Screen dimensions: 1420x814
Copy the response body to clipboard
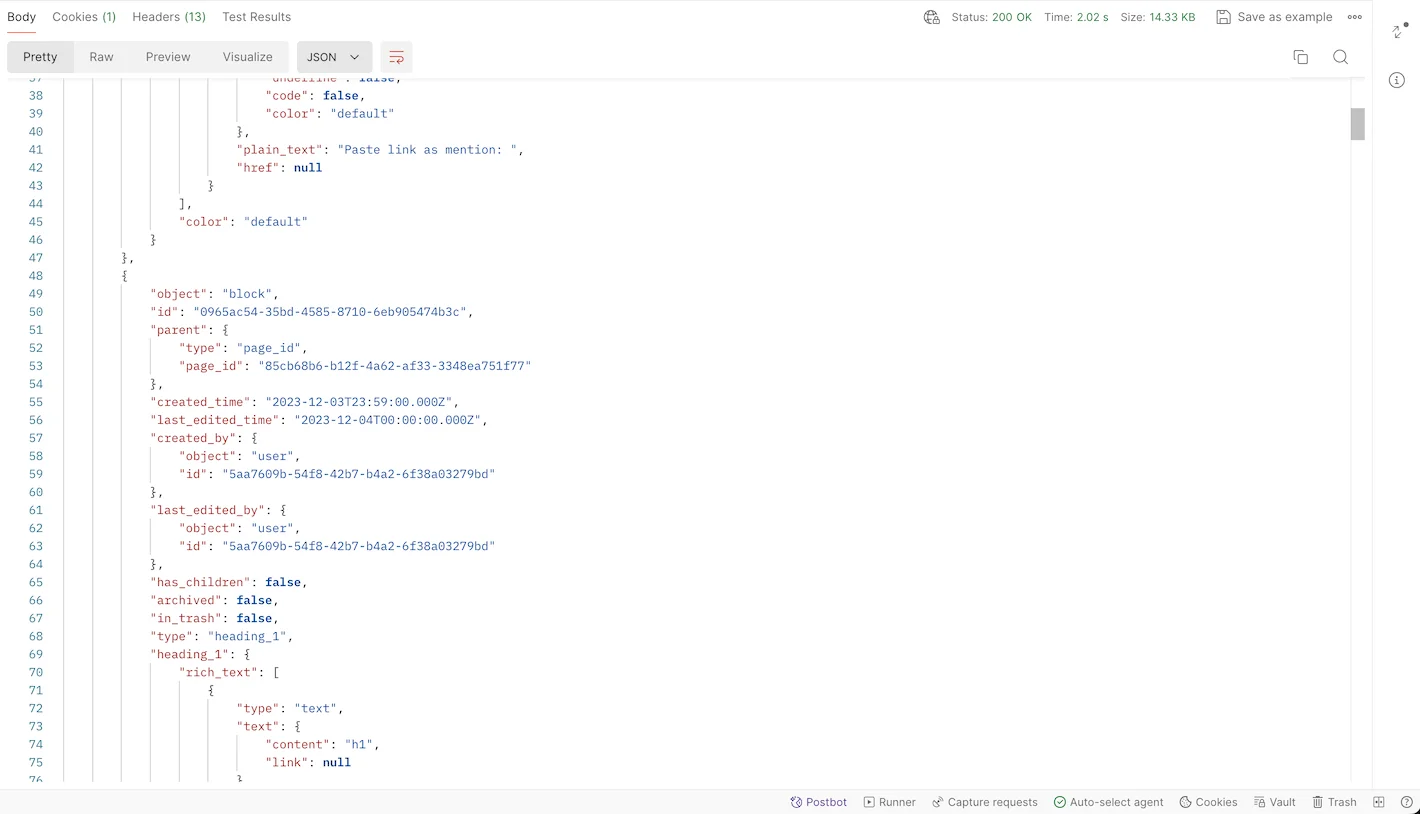[1300, 57]
